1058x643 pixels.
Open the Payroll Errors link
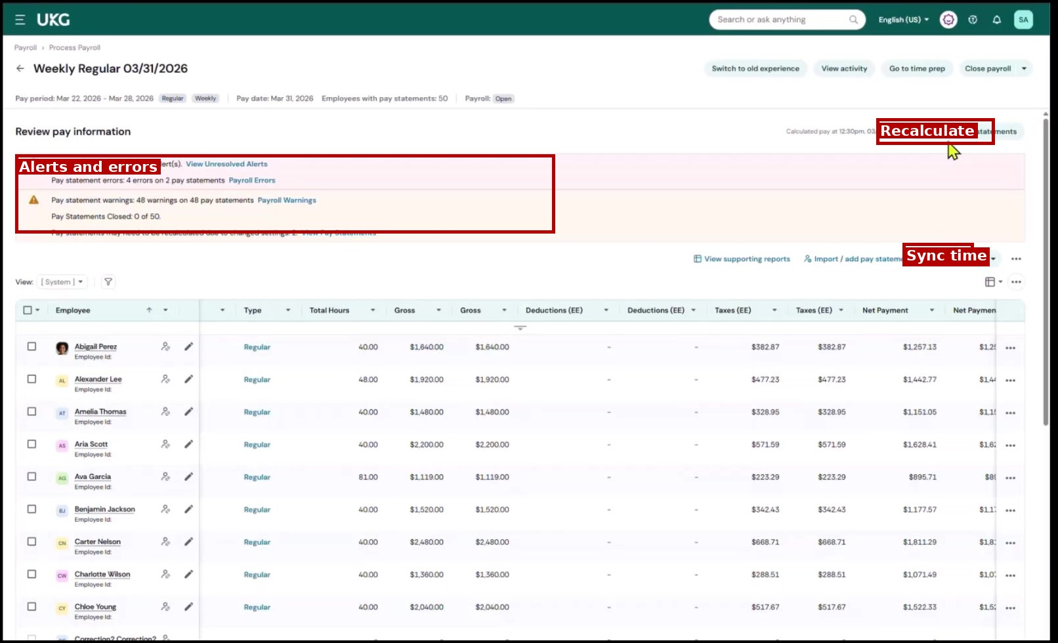pos(252,180)
